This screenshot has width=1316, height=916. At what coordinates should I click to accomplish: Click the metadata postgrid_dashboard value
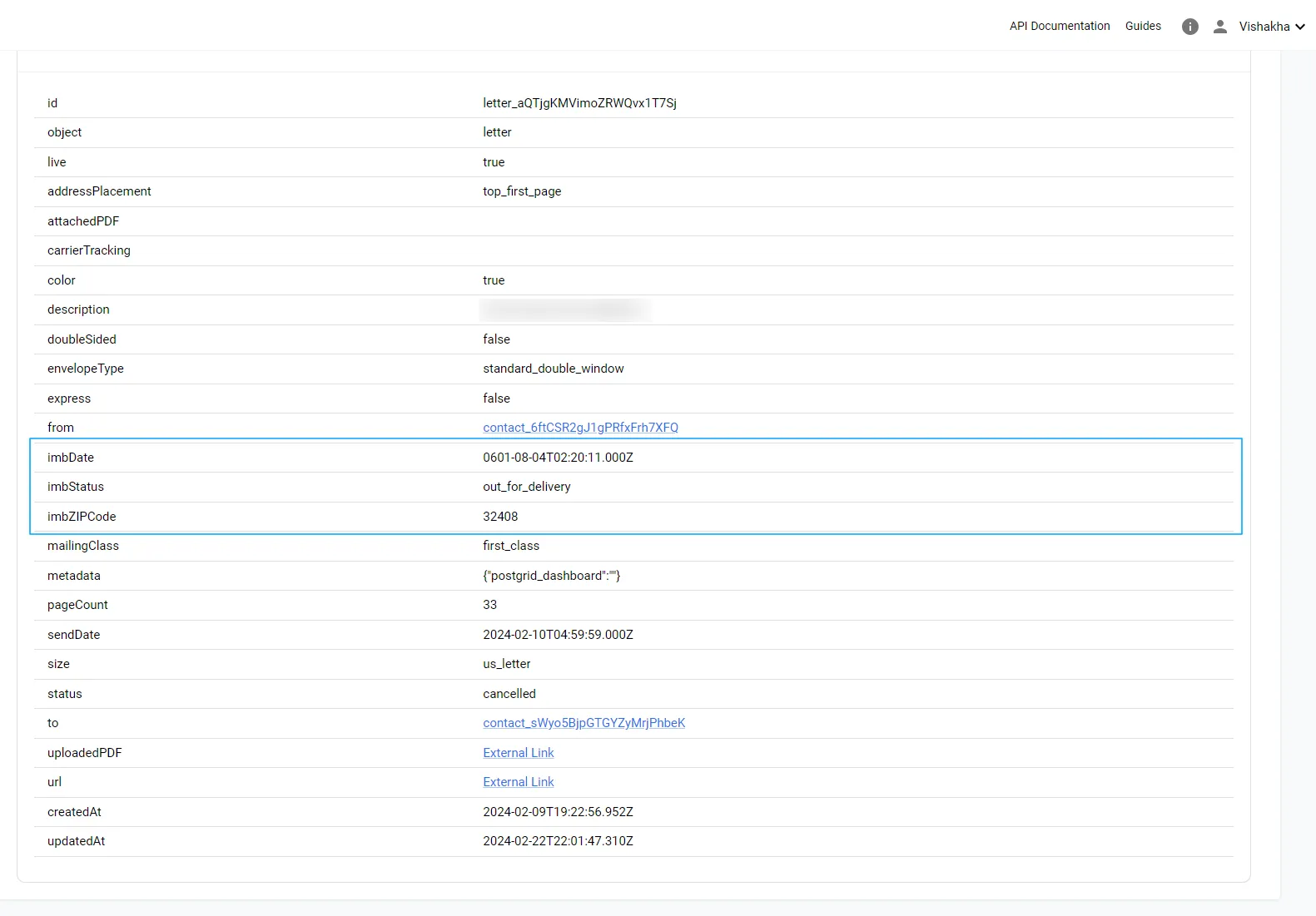tap(551, 576)
